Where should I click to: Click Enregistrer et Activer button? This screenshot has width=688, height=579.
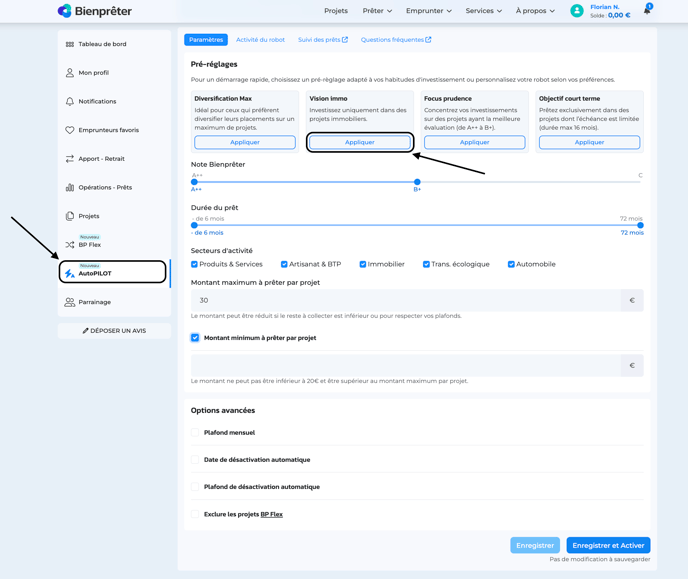(608, 545)
